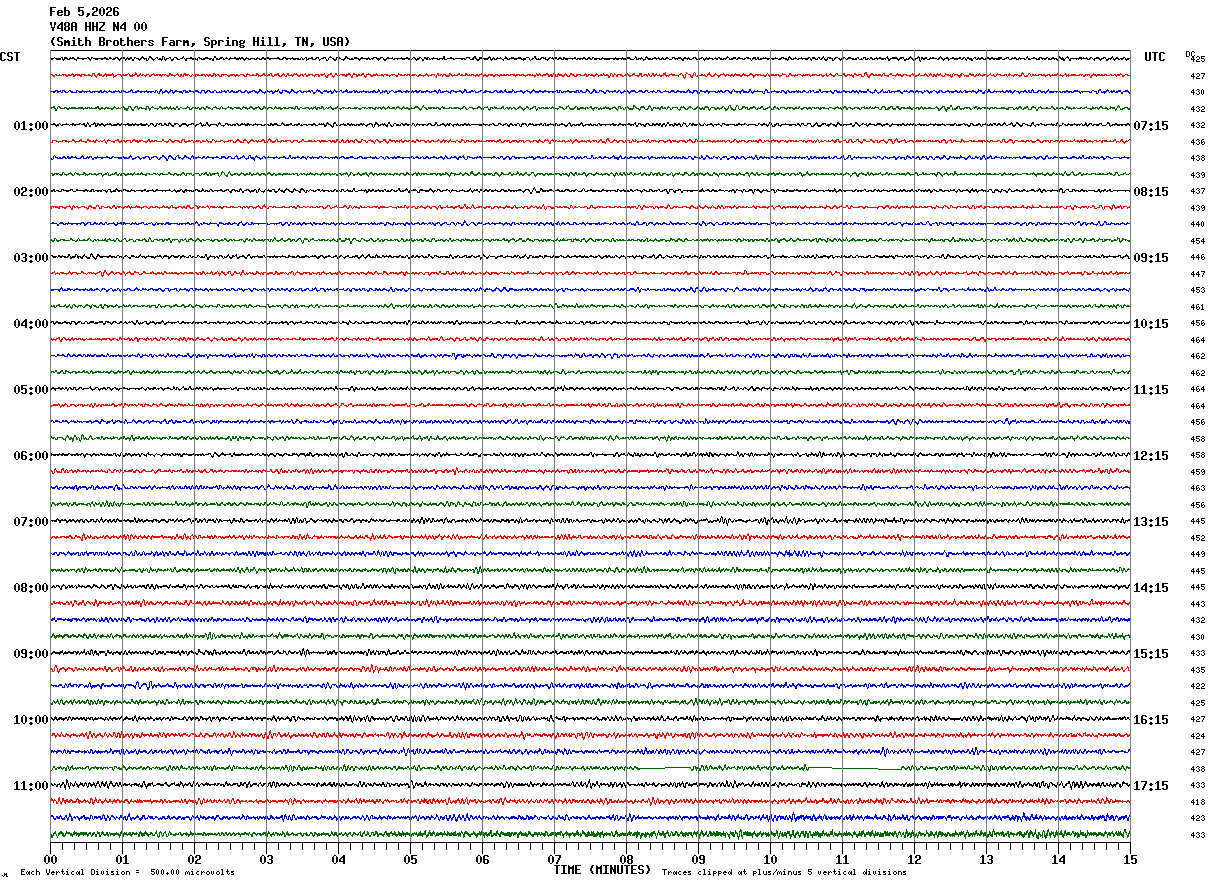Click '(Smith Brothers Farm, Spring Hill, TN, USA)'

click(200, 42)
